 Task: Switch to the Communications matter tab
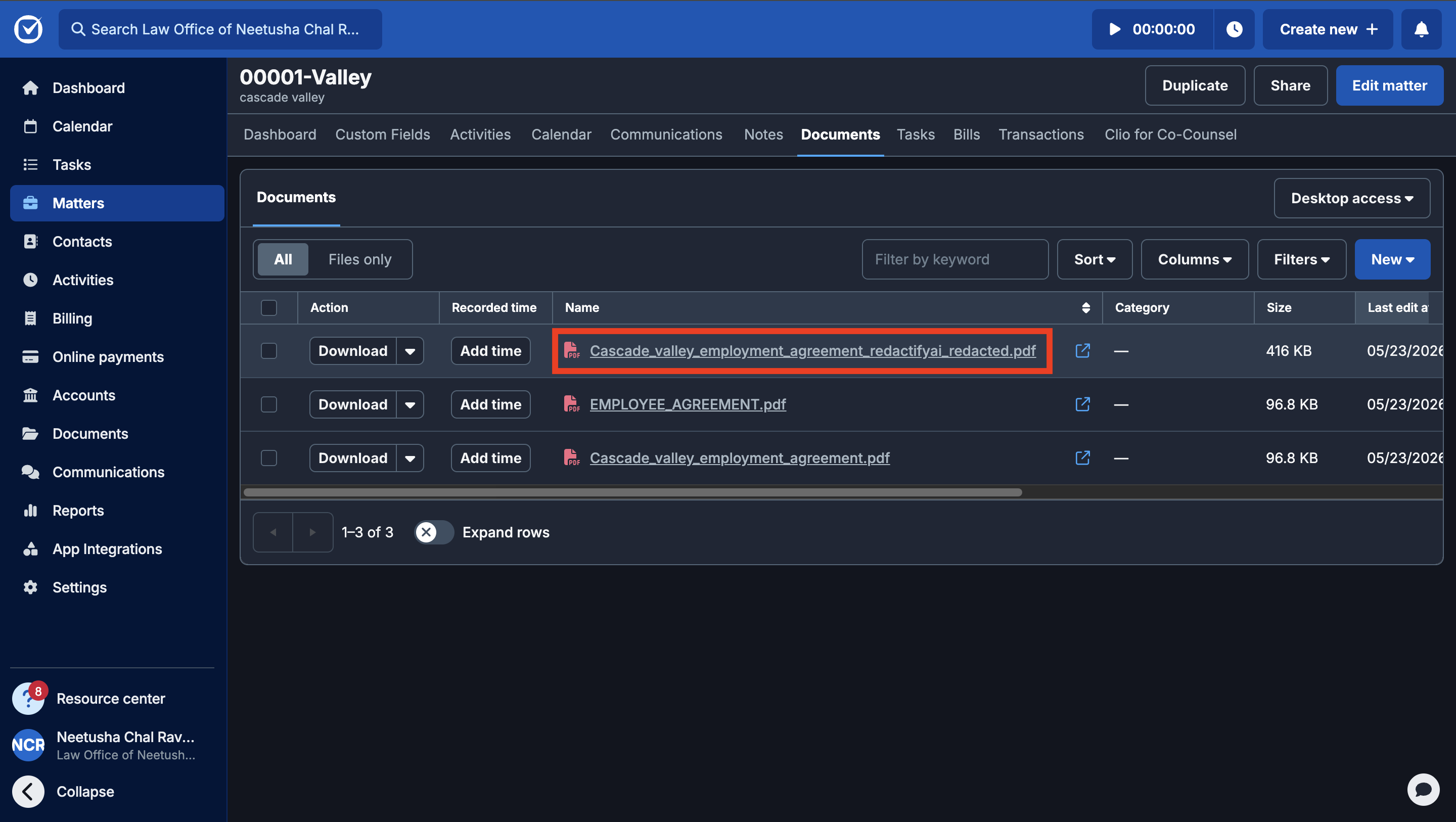(x=666, y=134)
